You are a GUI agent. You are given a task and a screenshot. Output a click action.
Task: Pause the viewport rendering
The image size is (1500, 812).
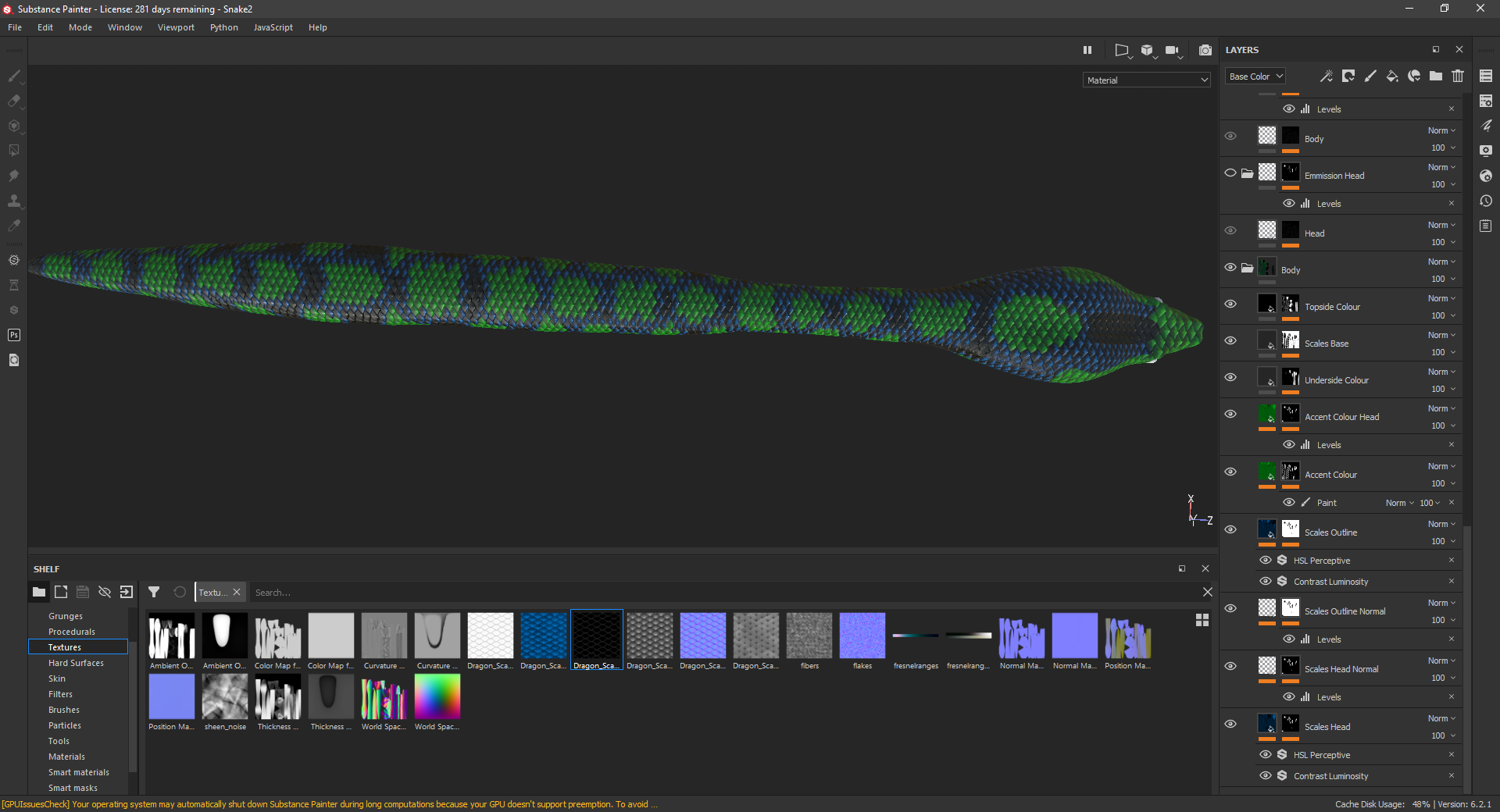click(x=1087, y=50)
